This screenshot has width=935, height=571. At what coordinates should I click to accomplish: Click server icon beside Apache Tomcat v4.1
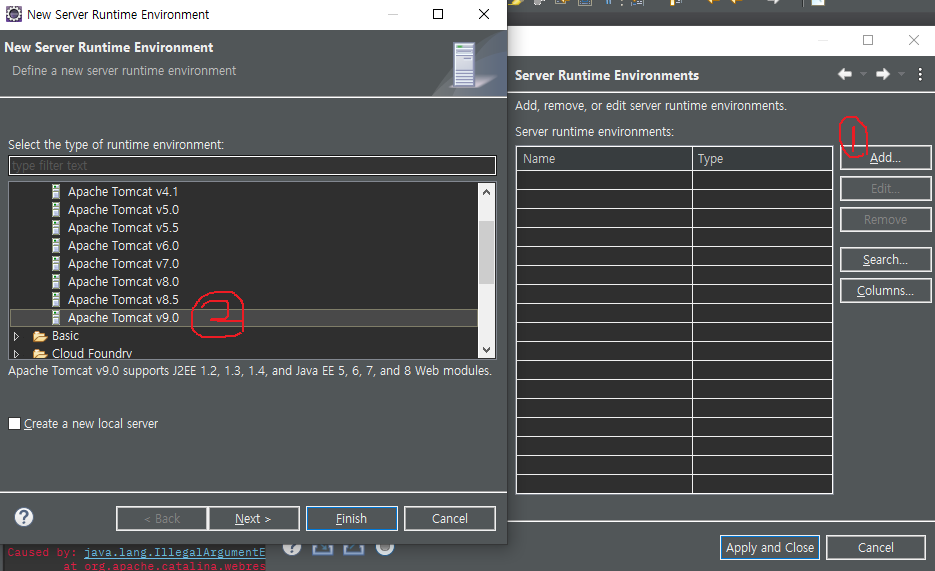(x=56, y=191)
